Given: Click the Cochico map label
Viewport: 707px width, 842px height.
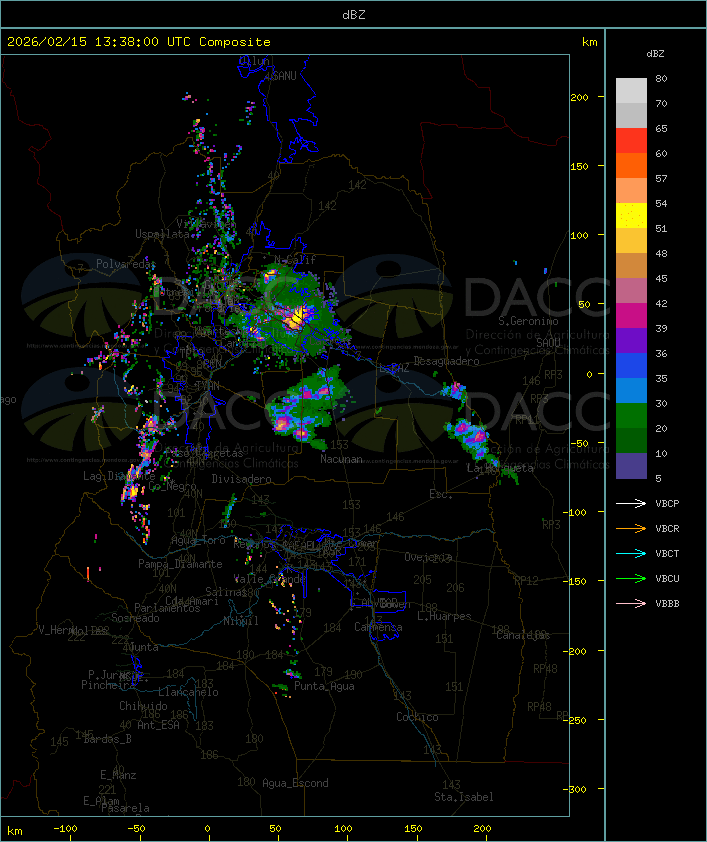Looking at the screenshot, I should click(417, 717).
